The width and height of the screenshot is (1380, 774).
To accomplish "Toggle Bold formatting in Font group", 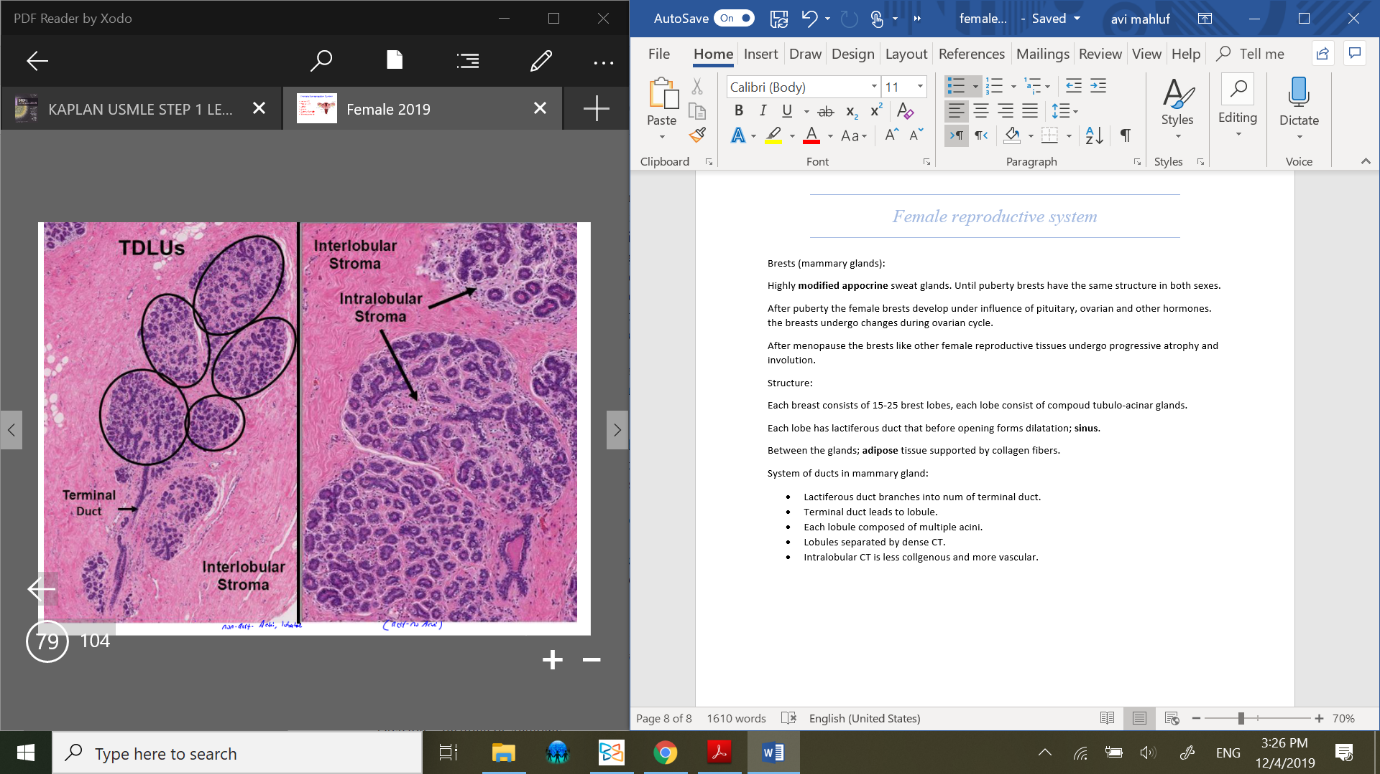I will tap(739, 111).
